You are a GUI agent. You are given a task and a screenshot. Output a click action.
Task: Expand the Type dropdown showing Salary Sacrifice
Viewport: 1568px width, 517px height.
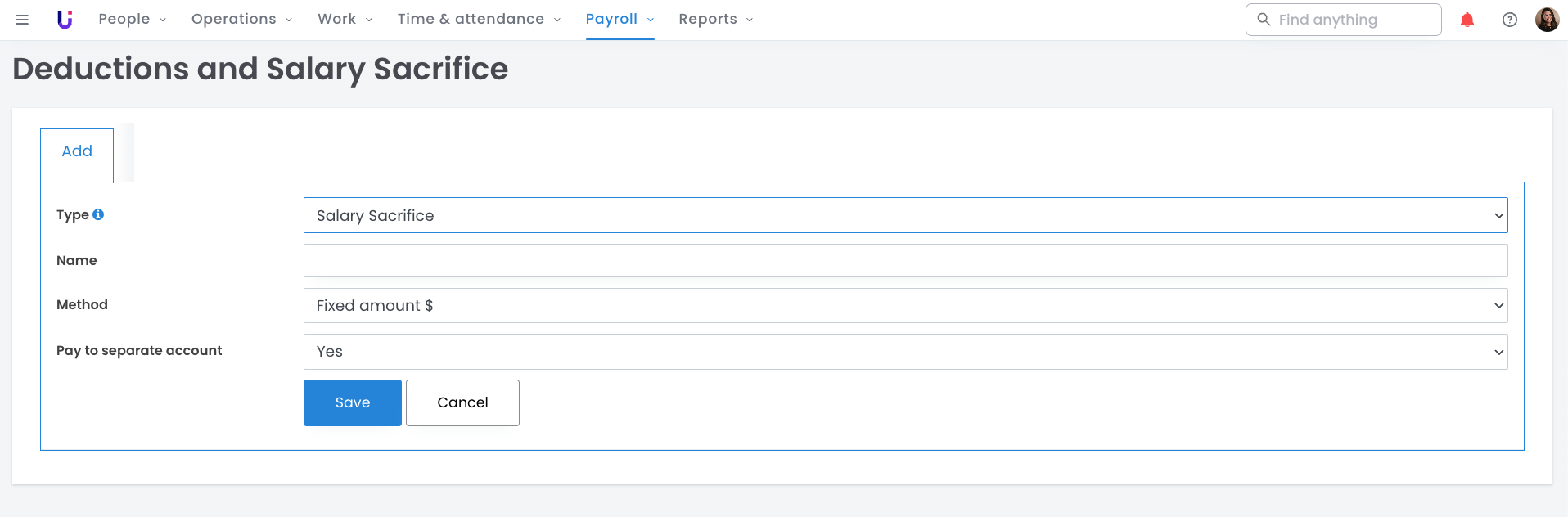pos(904,215)
